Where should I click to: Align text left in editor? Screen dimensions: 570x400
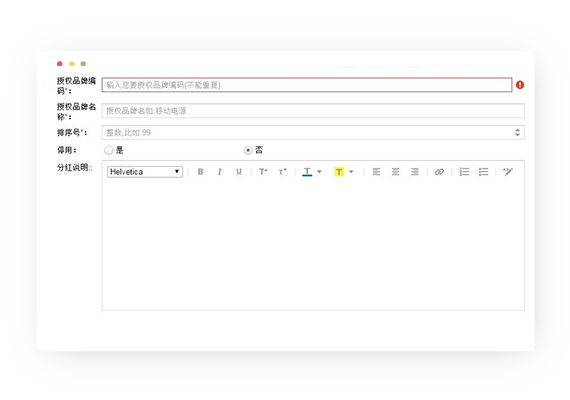pyautogui.click(x=376, y=172)
